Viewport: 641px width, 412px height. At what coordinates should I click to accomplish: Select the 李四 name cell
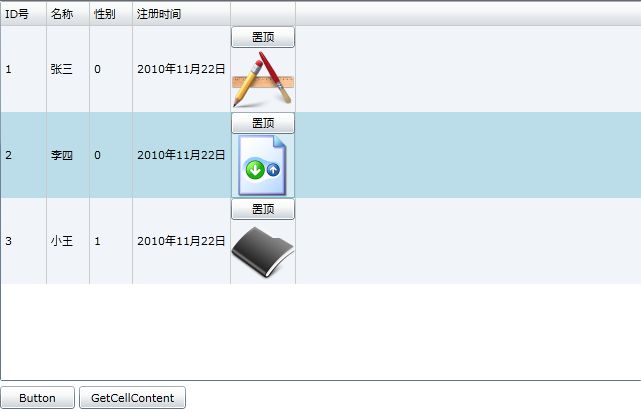68,155
